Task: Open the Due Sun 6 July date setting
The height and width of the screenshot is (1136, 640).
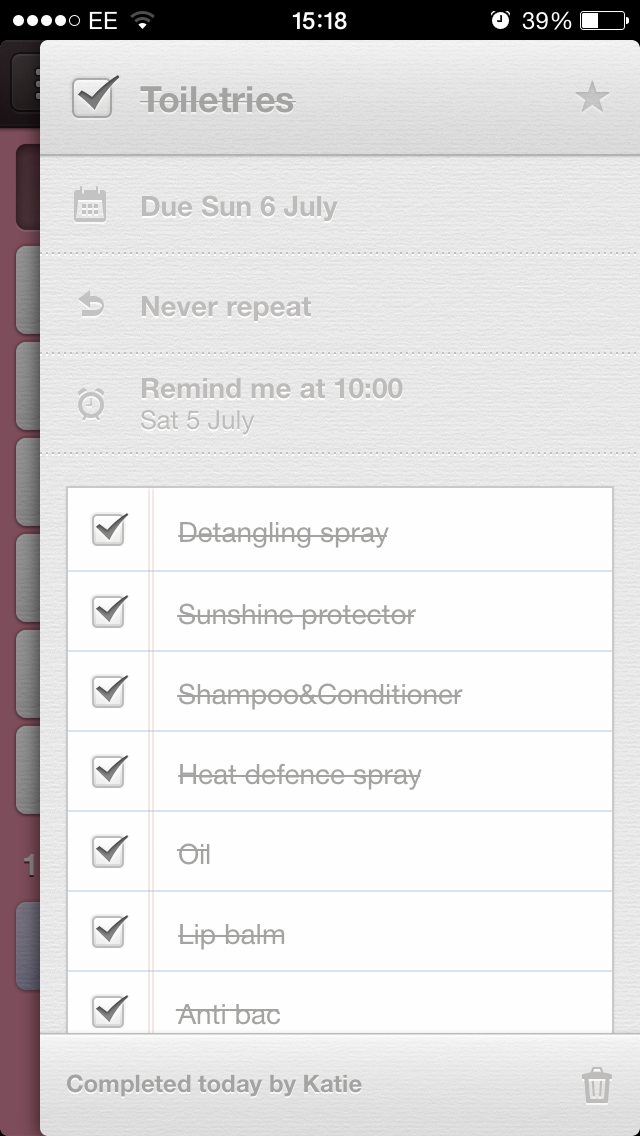Action: pos(239,207)
